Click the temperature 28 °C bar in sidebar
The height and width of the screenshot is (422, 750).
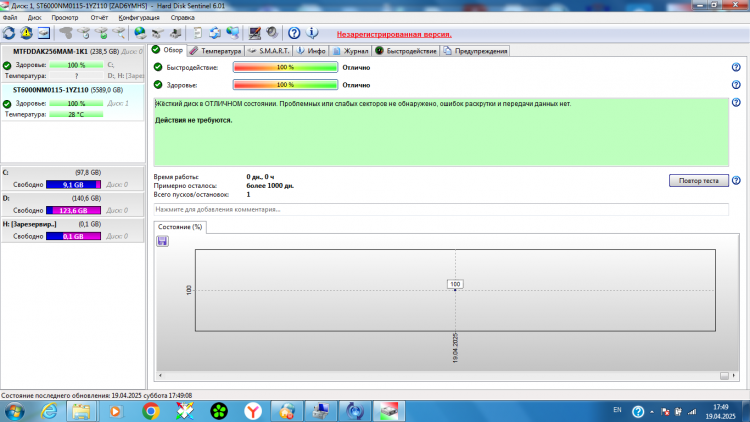[76, 114]
